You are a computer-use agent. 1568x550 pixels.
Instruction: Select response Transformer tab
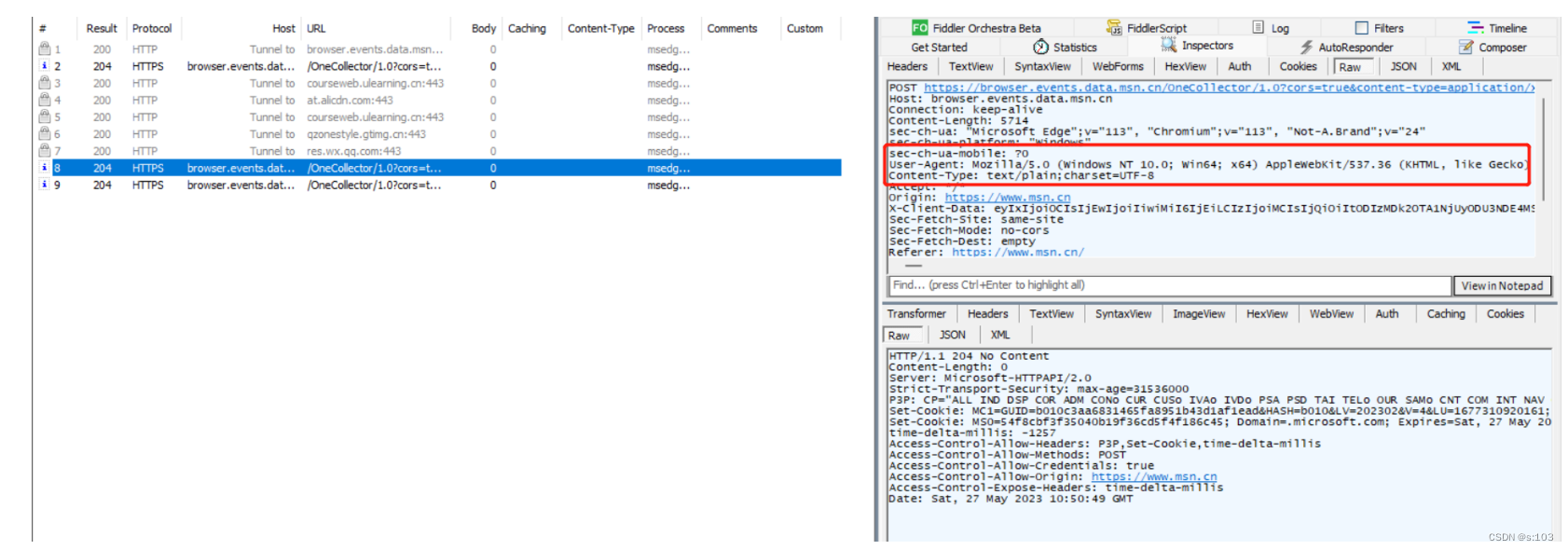[915, 314]
